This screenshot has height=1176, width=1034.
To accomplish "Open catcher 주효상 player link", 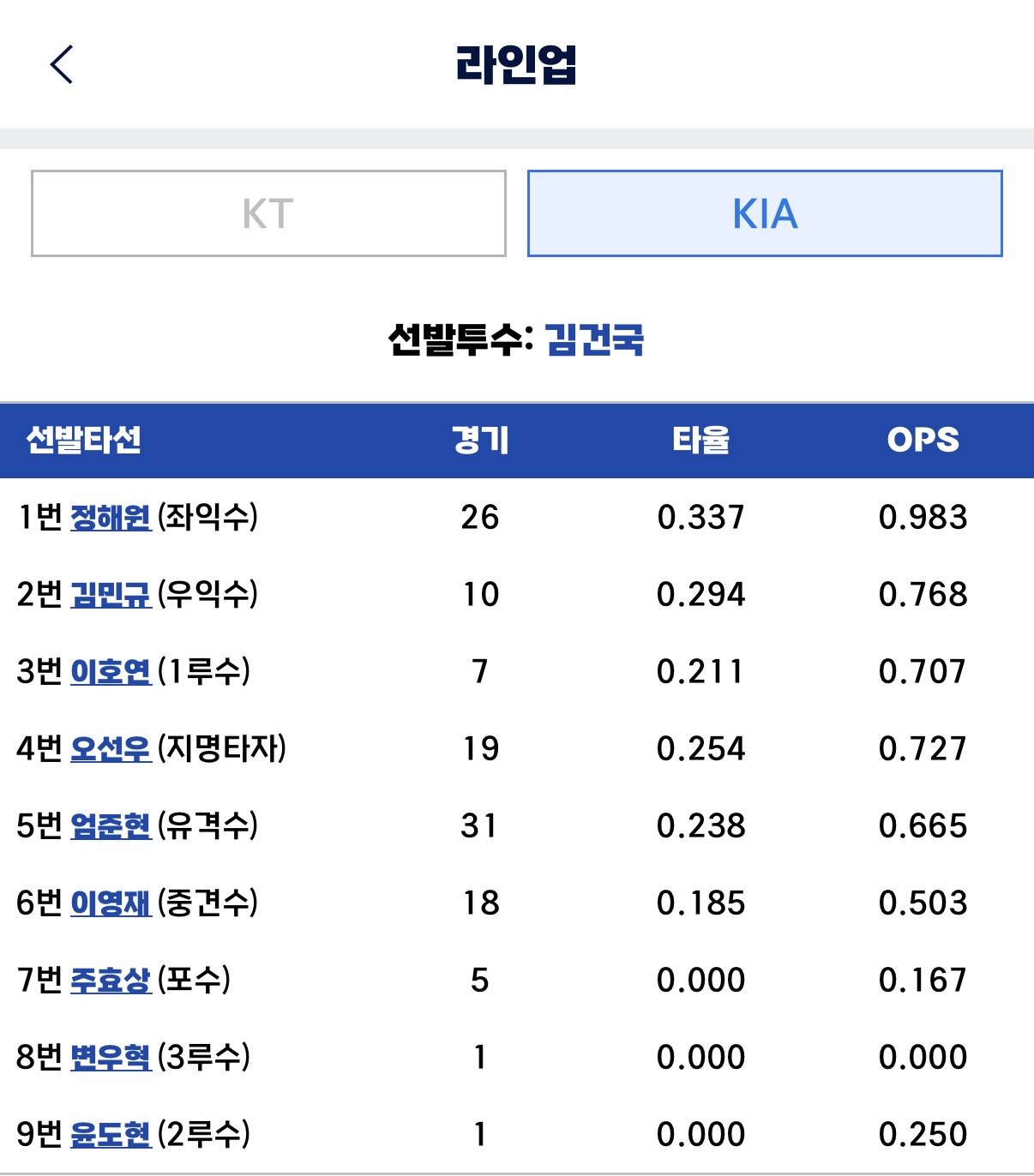I will (111, 981).
